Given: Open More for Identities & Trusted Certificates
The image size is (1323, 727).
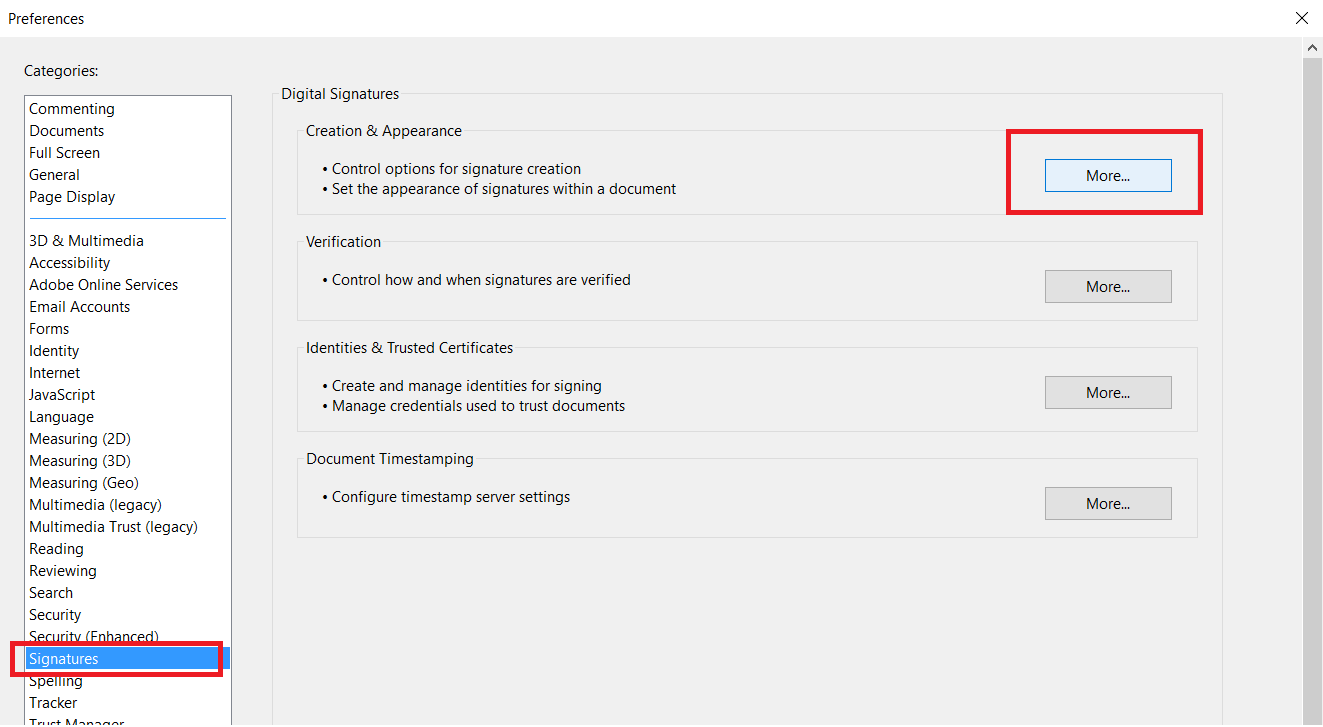Looking at the screenshot, I should [1107, 393].
